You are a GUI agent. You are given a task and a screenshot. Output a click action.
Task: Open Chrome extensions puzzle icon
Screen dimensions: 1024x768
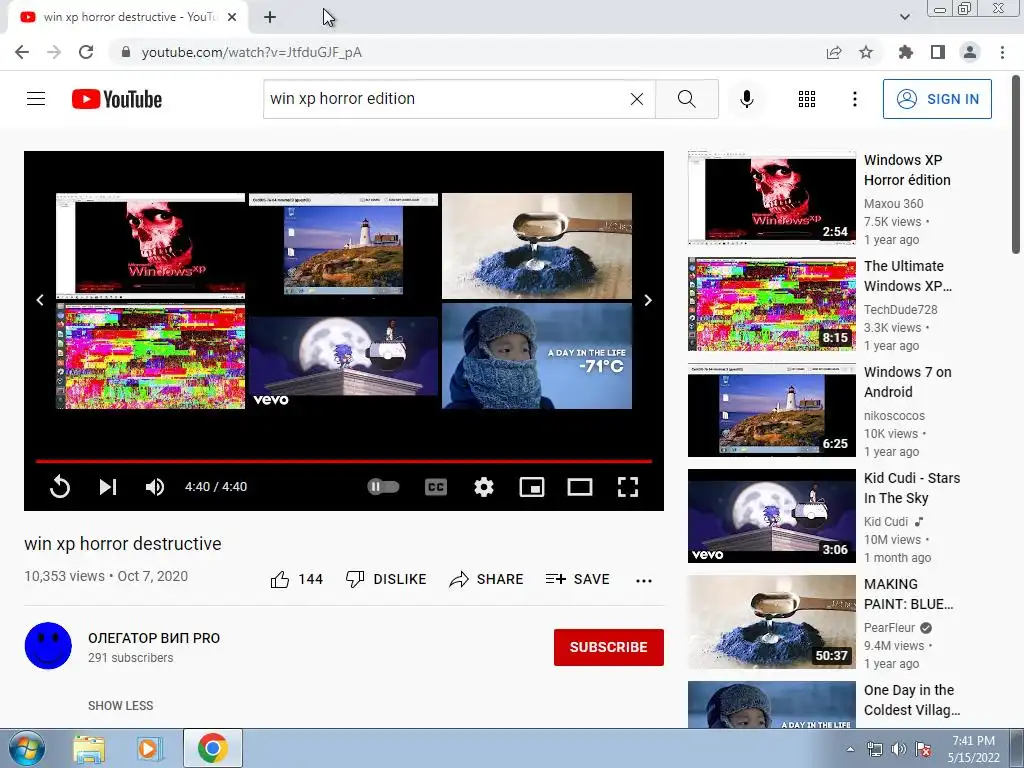click(x=906, y=52)
